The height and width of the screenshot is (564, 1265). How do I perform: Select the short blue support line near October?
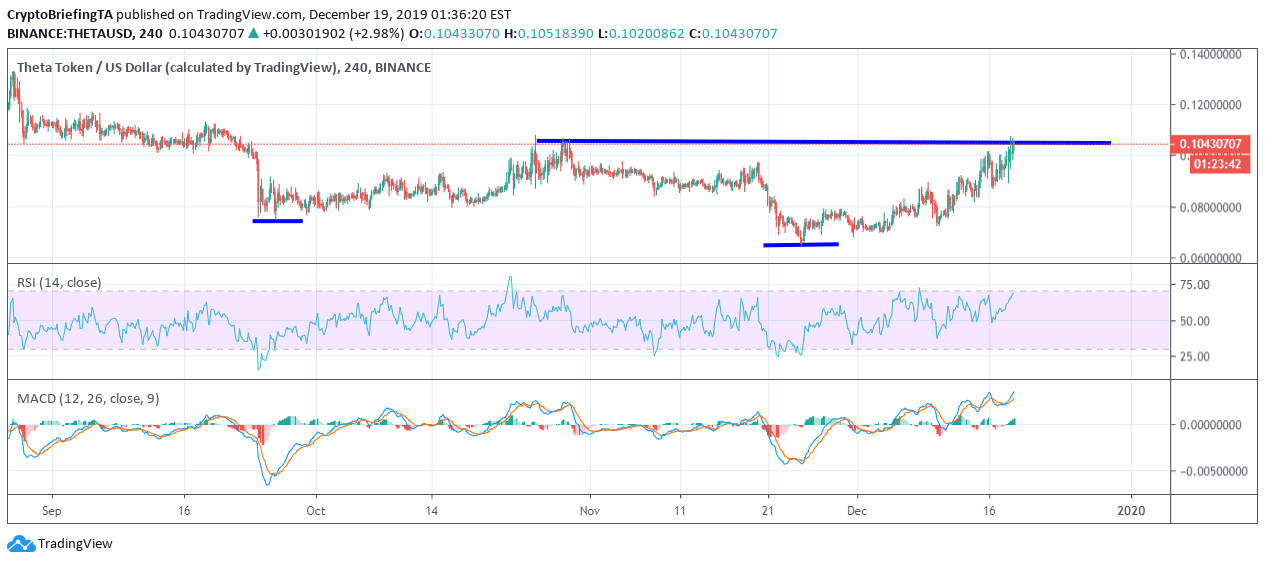coord(278,220)
